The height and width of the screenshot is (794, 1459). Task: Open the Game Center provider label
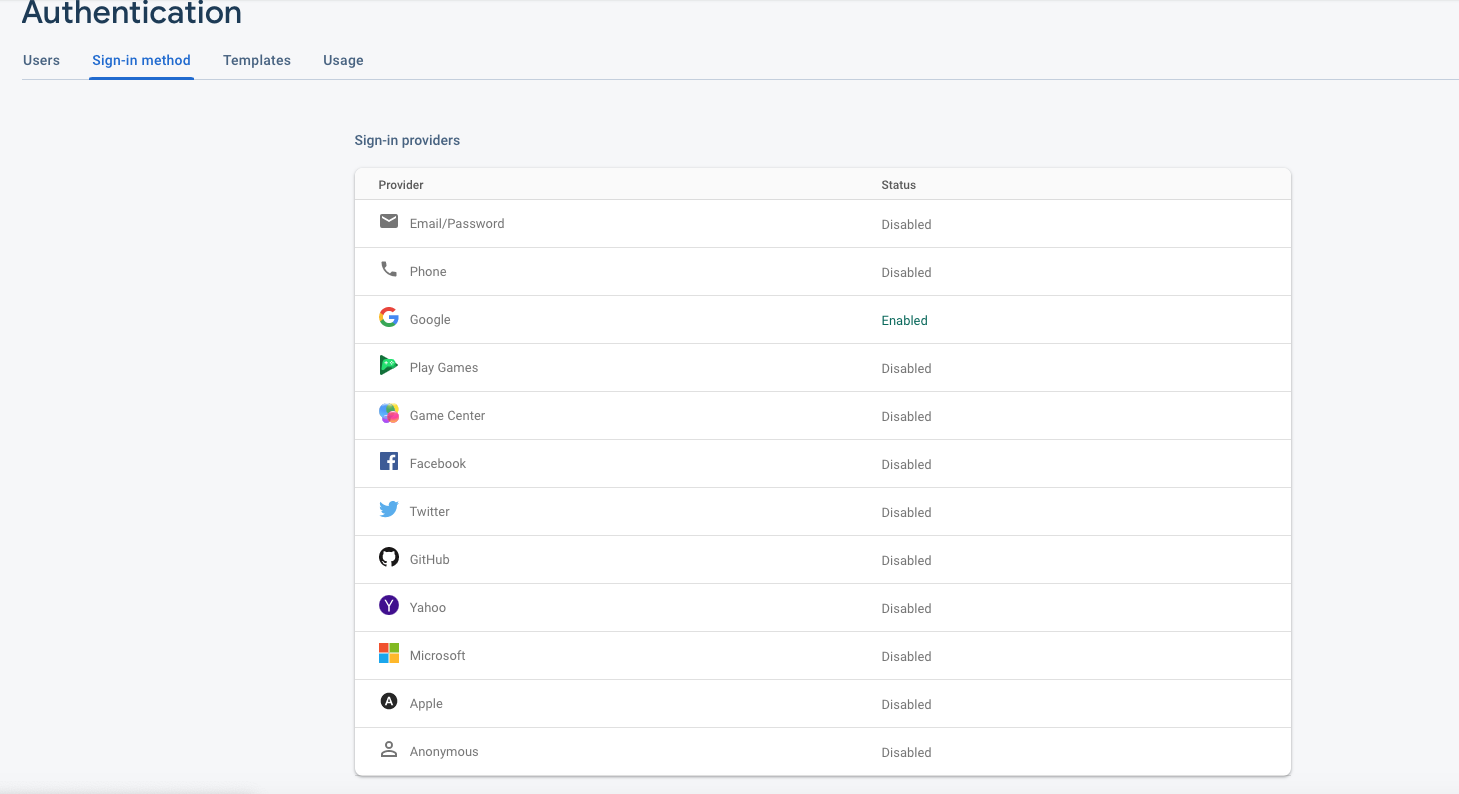447,416
